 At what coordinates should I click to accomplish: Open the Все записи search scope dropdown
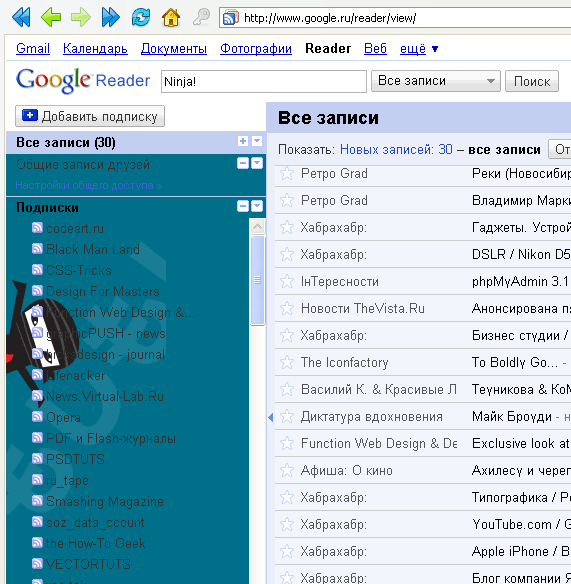(x=435, y=81)
